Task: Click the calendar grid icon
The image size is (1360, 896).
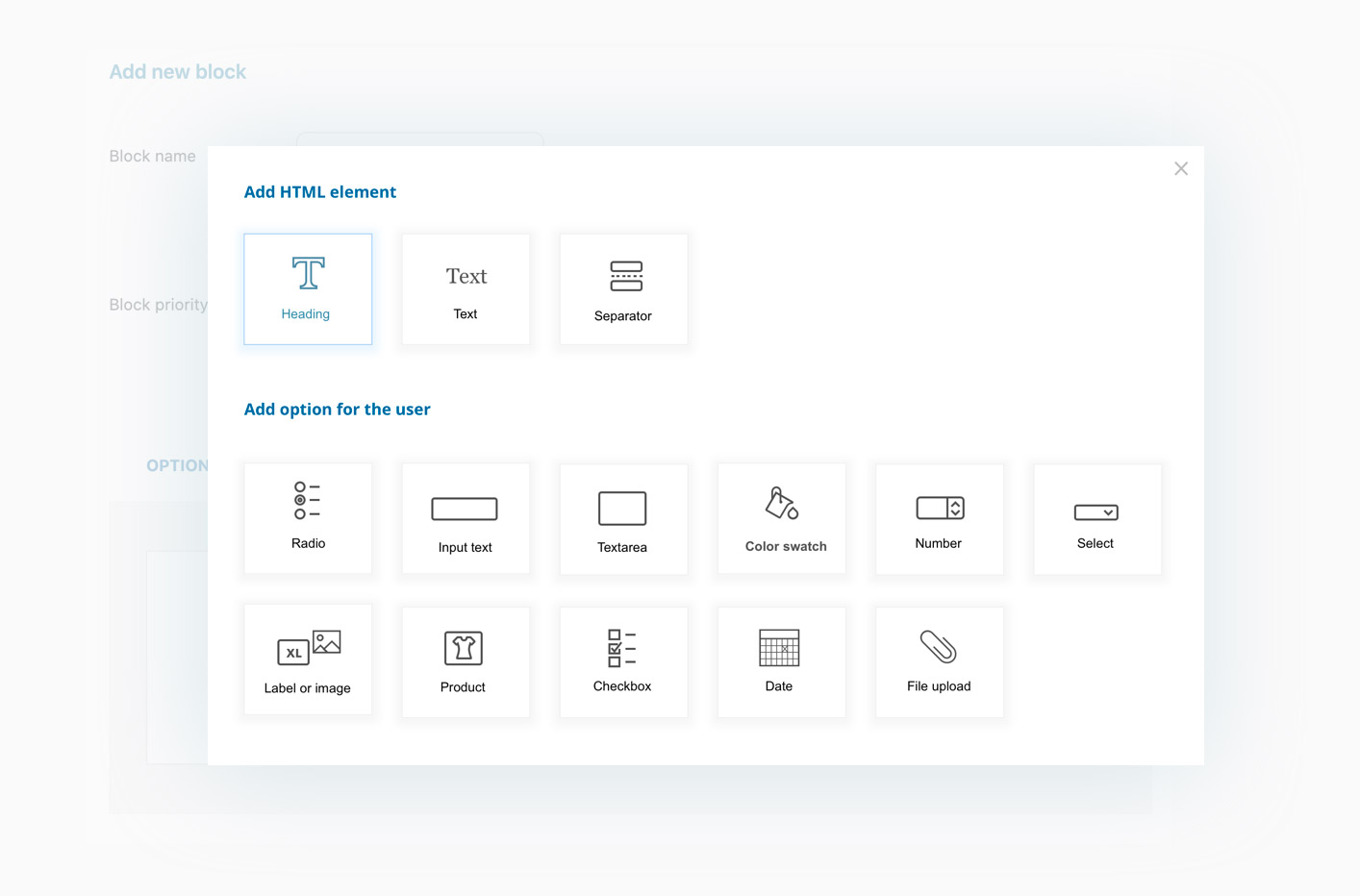Action: 779,648
